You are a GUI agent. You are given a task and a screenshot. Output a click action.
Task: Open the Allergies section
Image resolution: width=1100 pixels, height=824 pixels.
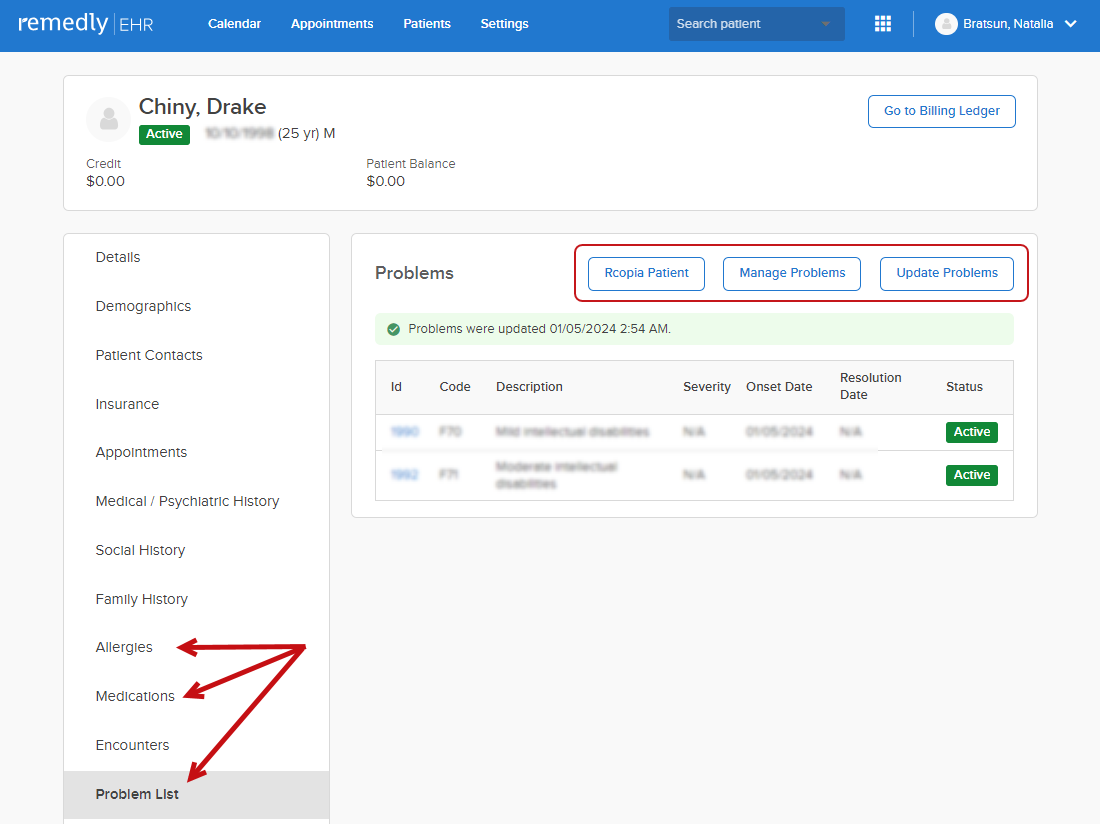(x=124, y=647)
